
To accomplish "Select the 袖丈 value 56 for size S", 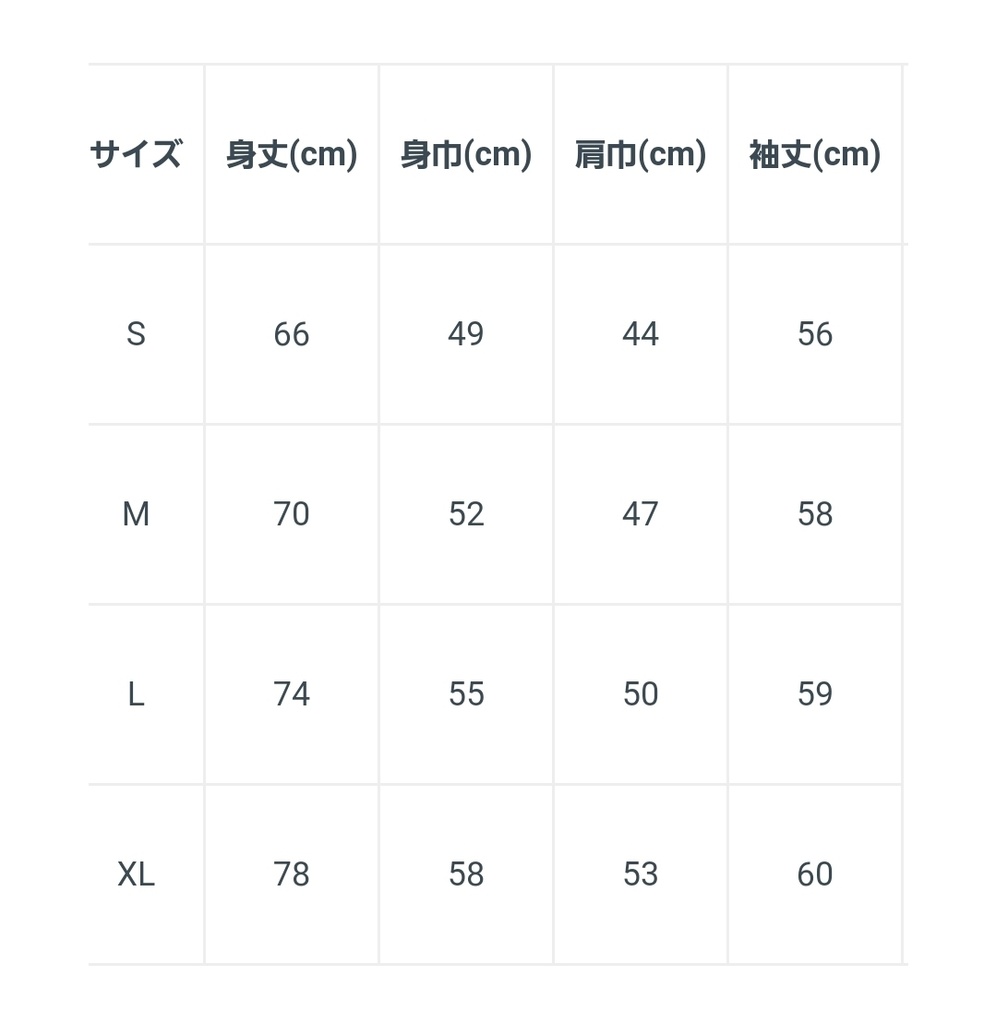I will tap(815, 334).
